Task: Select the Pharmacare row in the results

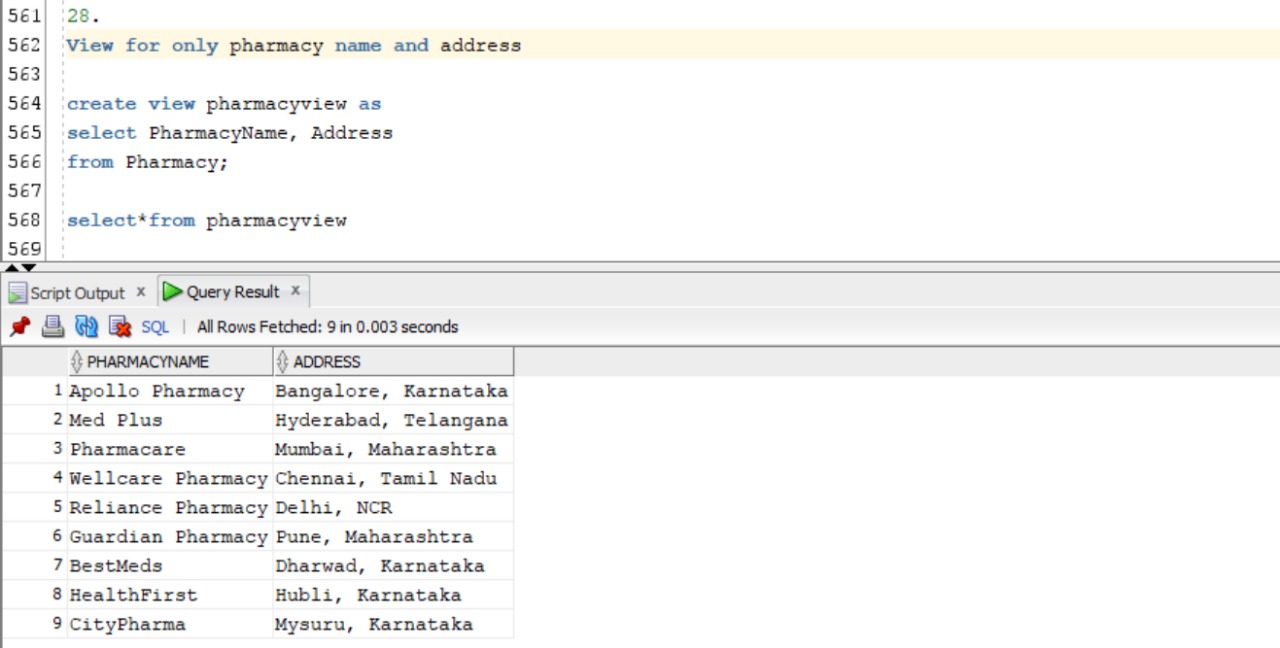Action: pos(128,449)
